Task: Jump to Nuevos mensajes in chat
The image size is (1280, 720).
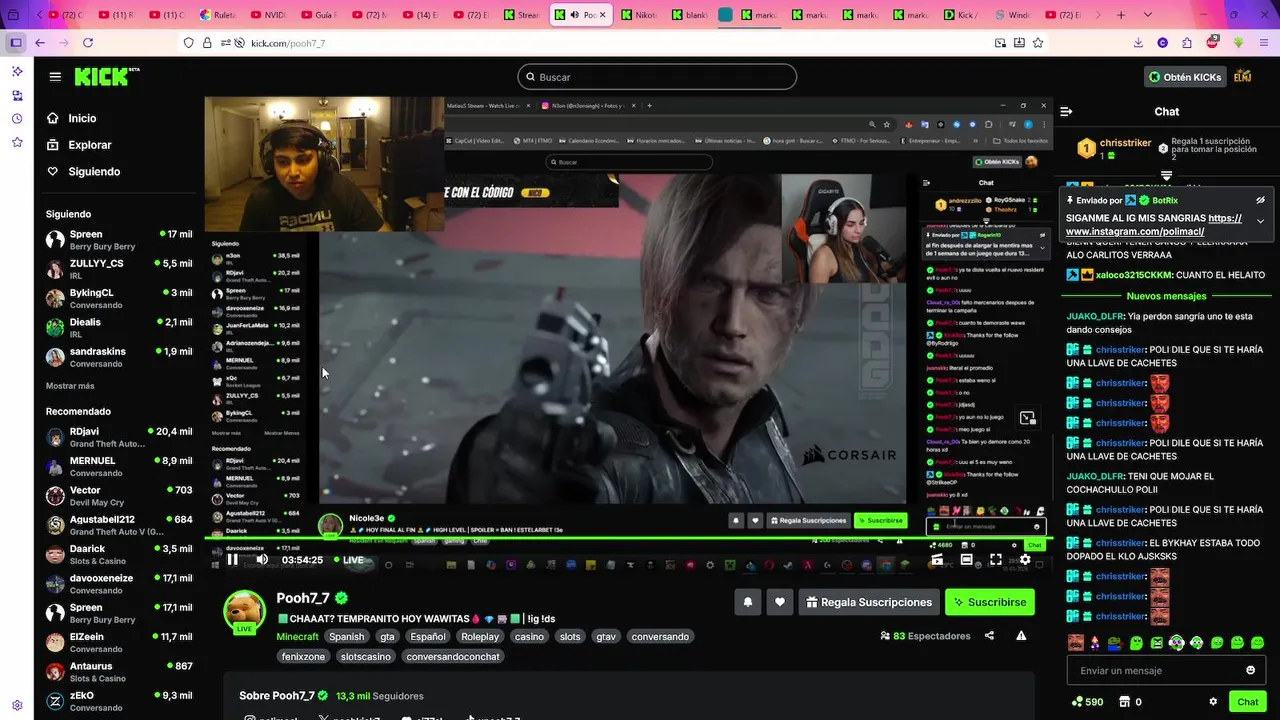Action: (x=1166, y=296)
